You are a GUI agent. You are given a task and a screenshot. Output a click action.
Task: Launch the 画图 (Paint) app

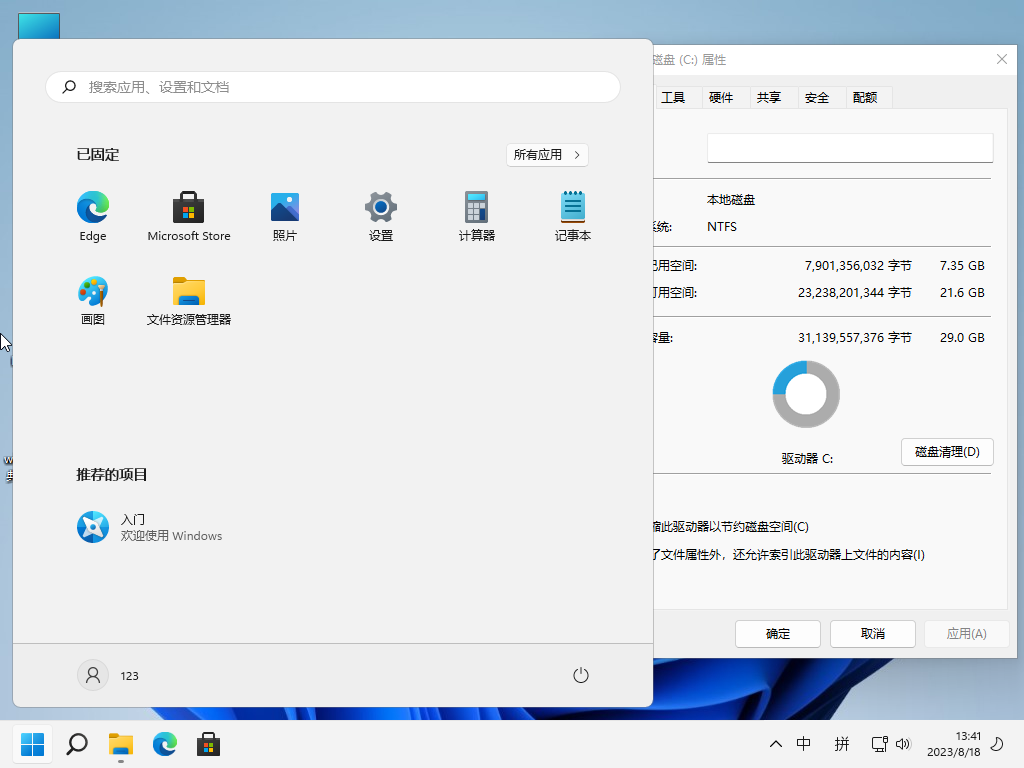click(93, 300)
